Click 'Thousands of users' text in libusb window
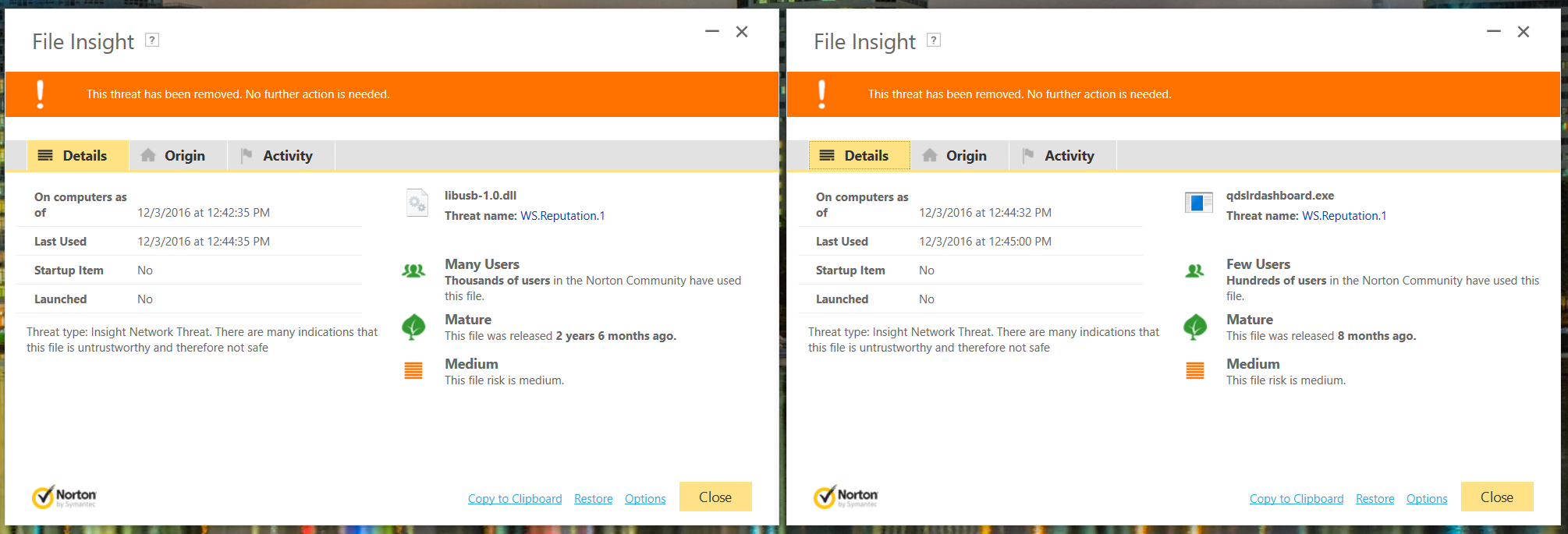 pyautogui.click(x=498, y=281)
